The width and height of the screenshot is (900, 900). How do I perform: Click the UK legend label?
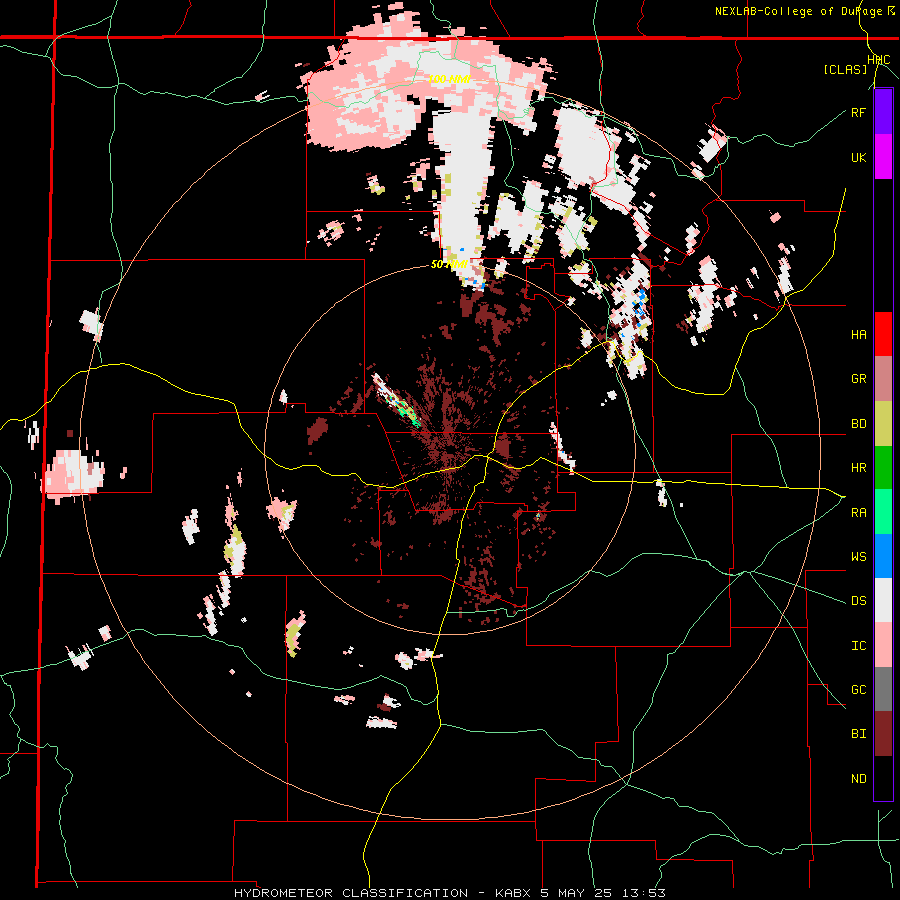tap(858, 157)
